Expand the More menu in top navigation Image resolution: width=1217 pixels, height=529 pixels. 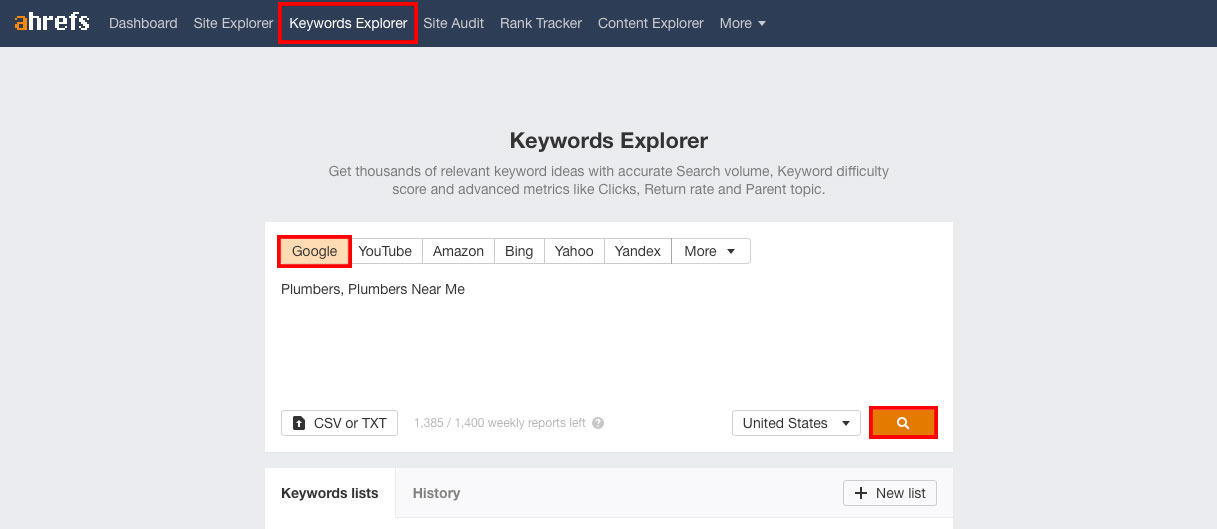point(743,23)
